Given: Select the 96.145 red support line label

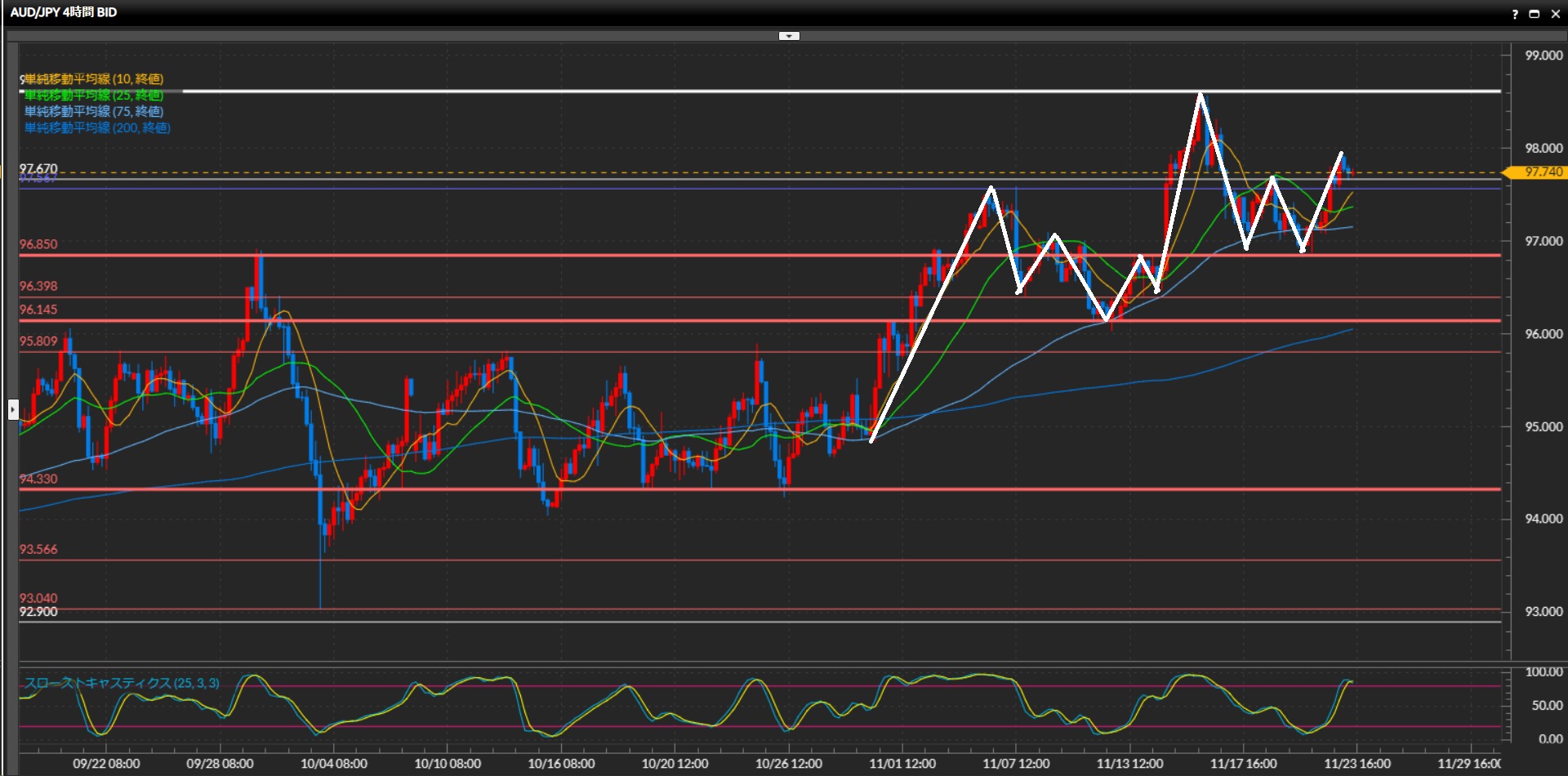Looking at the screenshot, I should tap(38, 310).
